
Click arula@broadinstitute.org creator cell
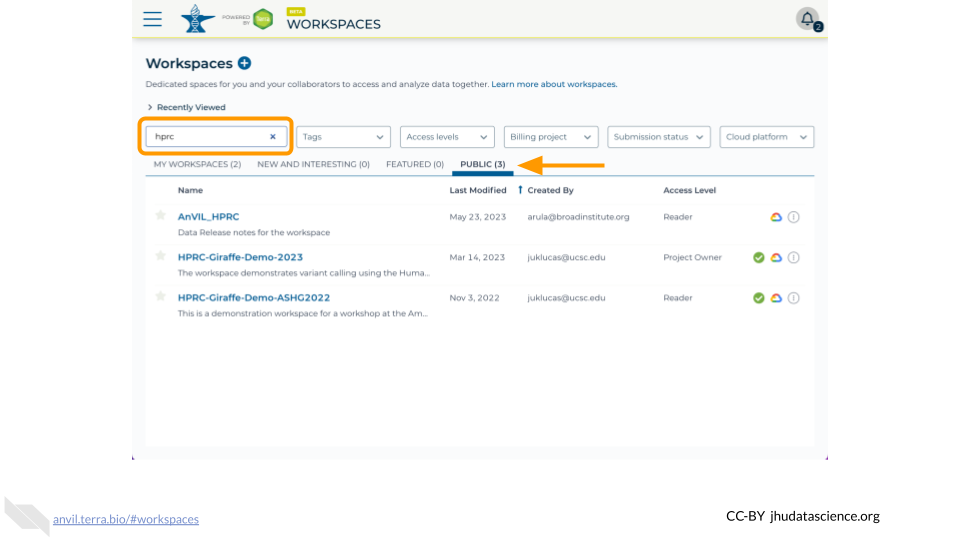pyautogui.click(x=579, y=217)
